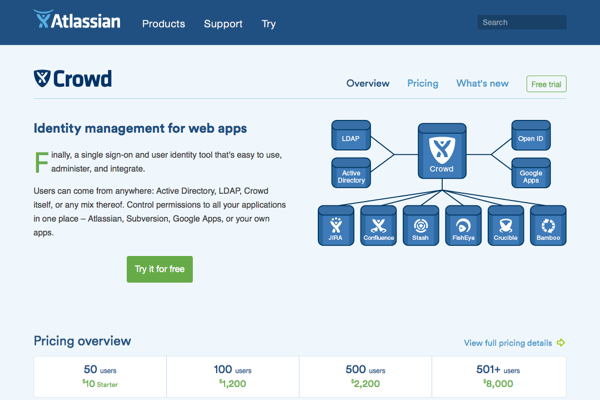Image resolution: width=600 pixels, height=400 pixels.
Task: Click the Crowd product logo
Action: click(x=73, y=78)
